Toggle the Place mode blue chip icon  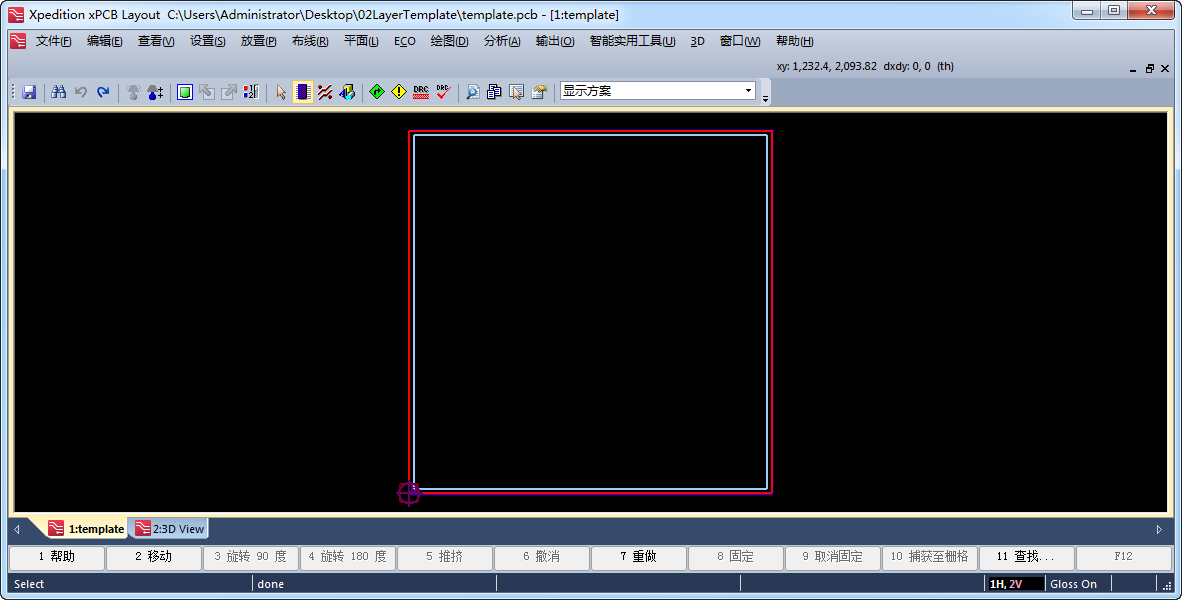[303, 92]
